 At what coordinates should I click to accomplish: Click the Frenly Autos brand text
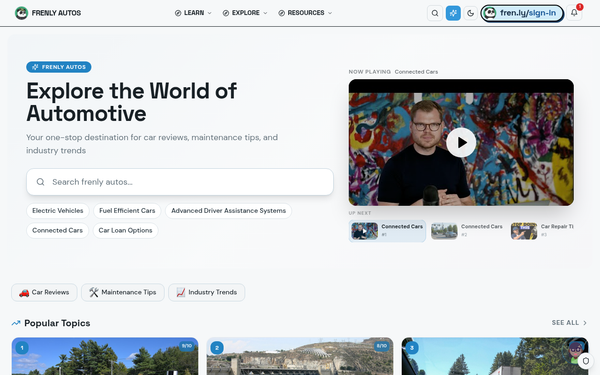click(56, 13)
